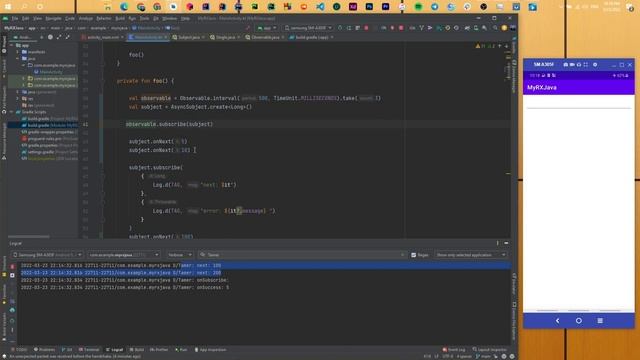Toggle the Regex checkbox in Logcat

[x=413, y=255]
